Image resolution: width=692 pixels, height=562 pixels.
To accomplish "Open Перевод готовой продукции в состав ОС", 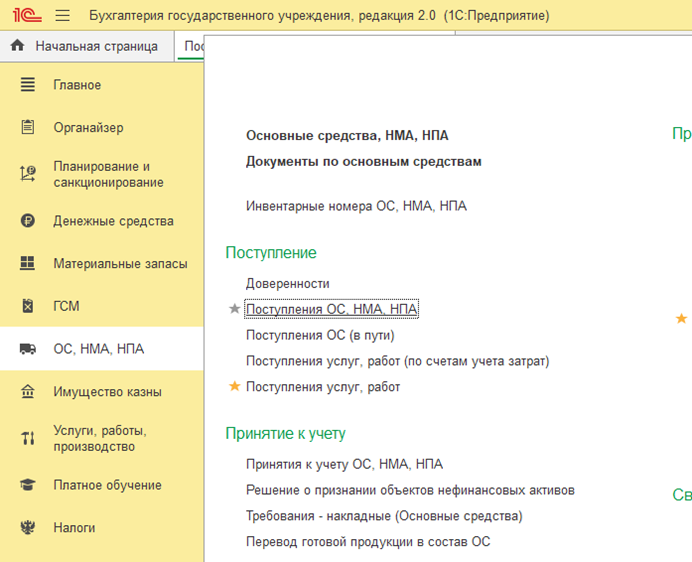I will click(x=368, y=542).
